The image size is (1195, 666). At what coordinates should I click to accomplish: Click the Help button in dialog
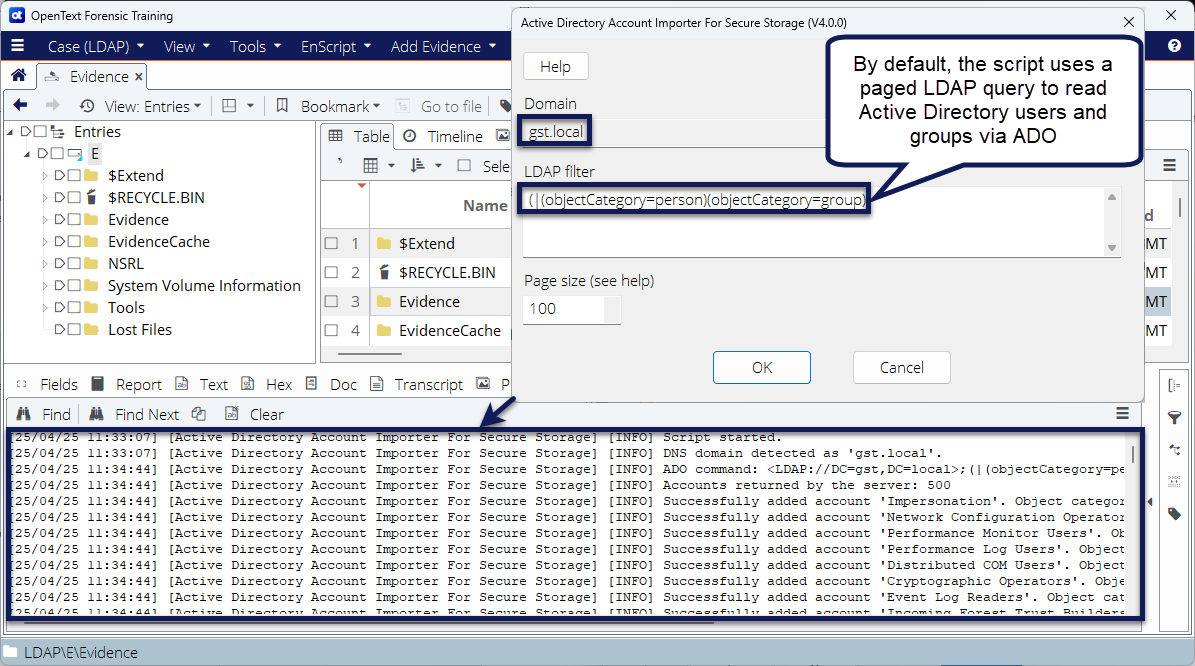[x=556, y=66]
